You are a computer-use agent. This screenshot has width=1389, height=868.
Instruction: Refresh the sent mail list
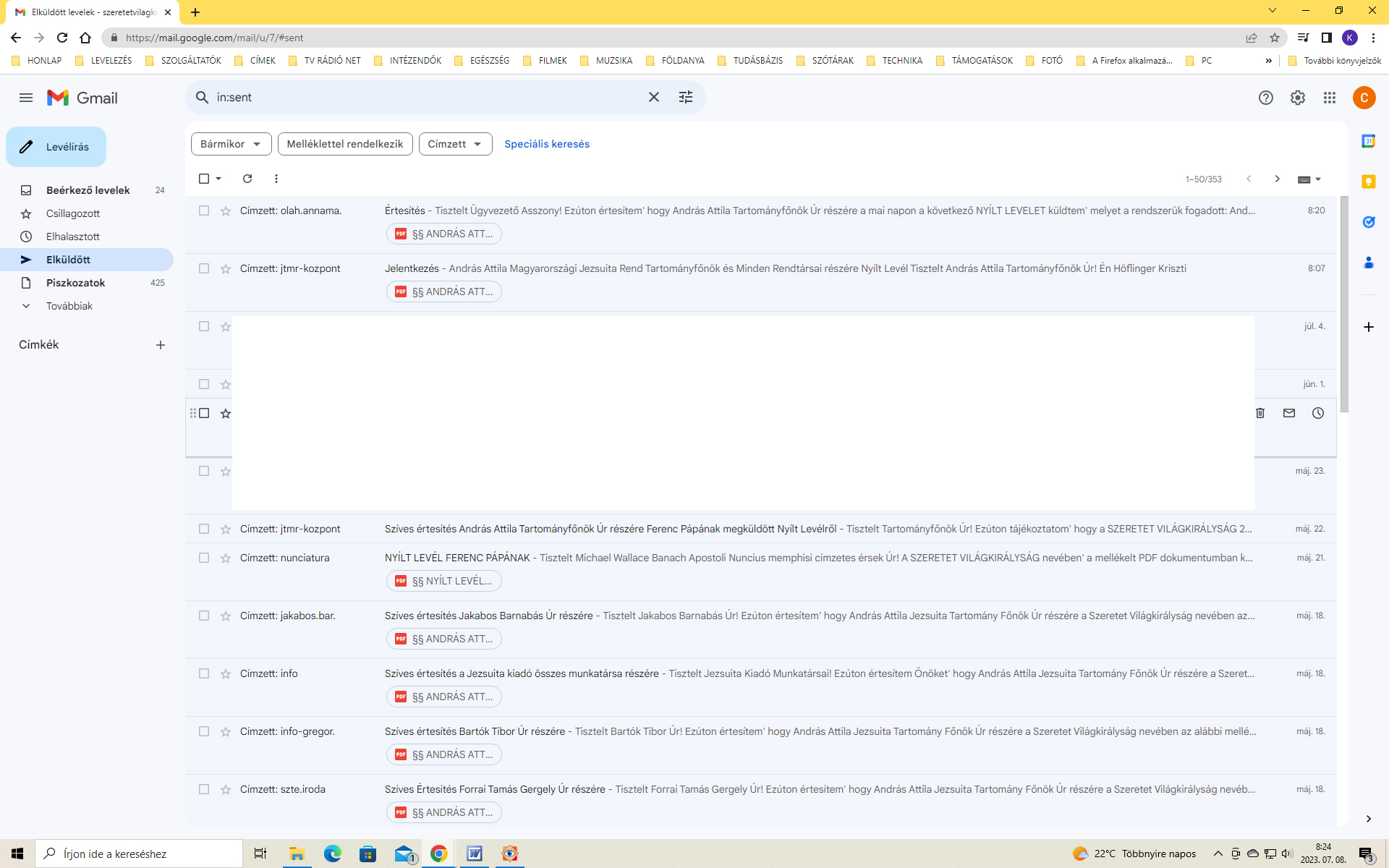click(x=247, y=179)
